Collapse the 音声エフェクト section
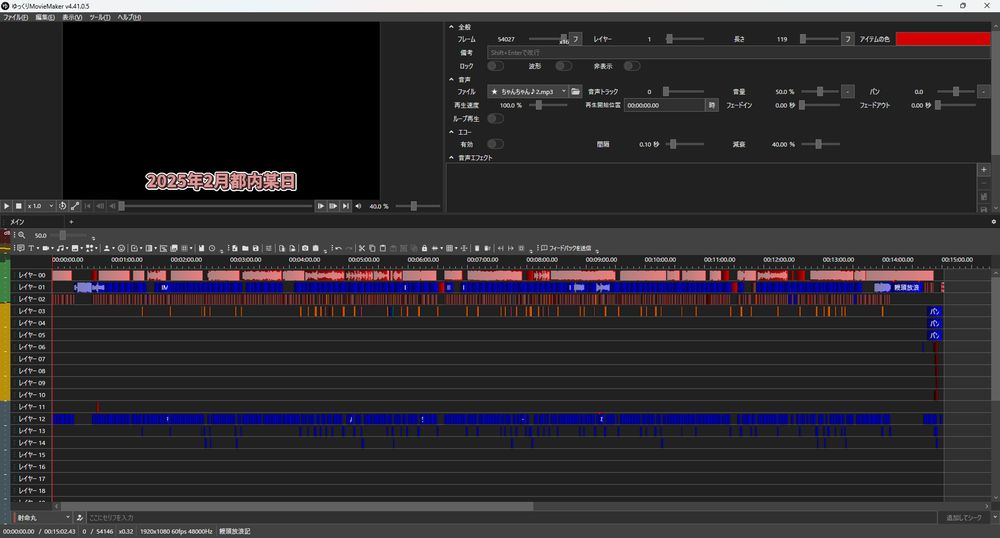This screenshot has height=538, width=1000. [x=452, y=157]
